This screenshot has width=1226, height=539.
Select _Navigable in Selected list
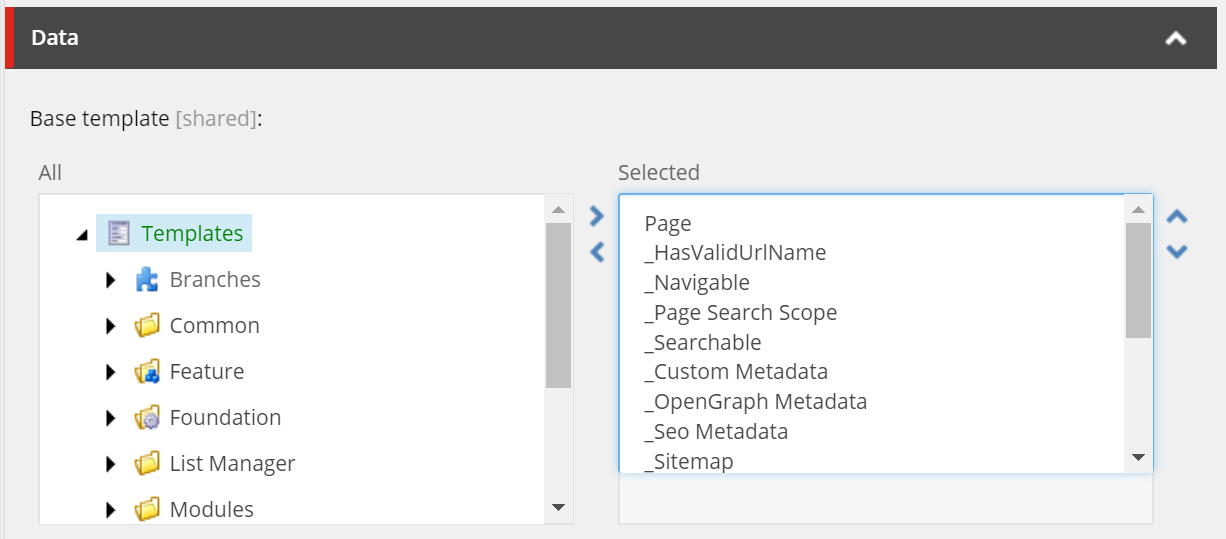pos(697,283)
